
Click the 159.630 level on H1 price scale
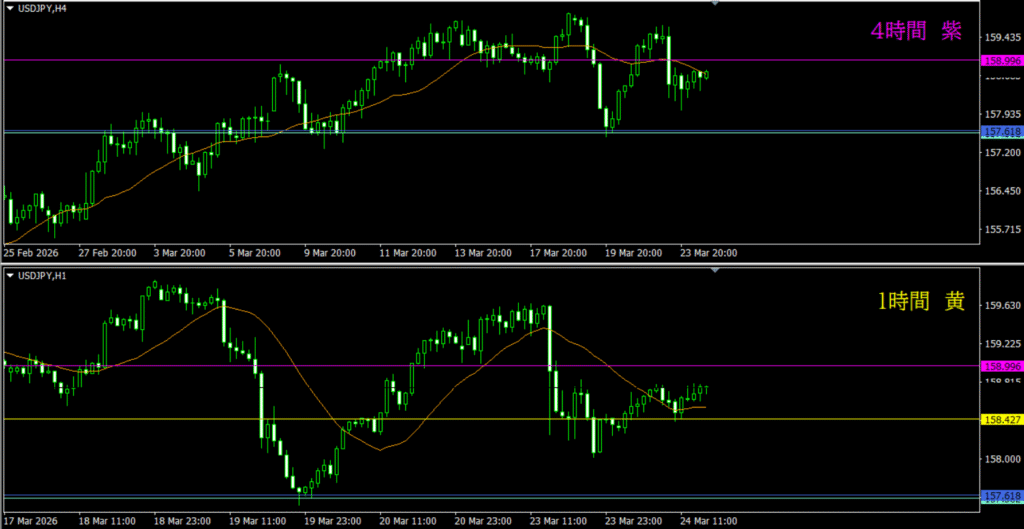click(x=1001, y=305)
